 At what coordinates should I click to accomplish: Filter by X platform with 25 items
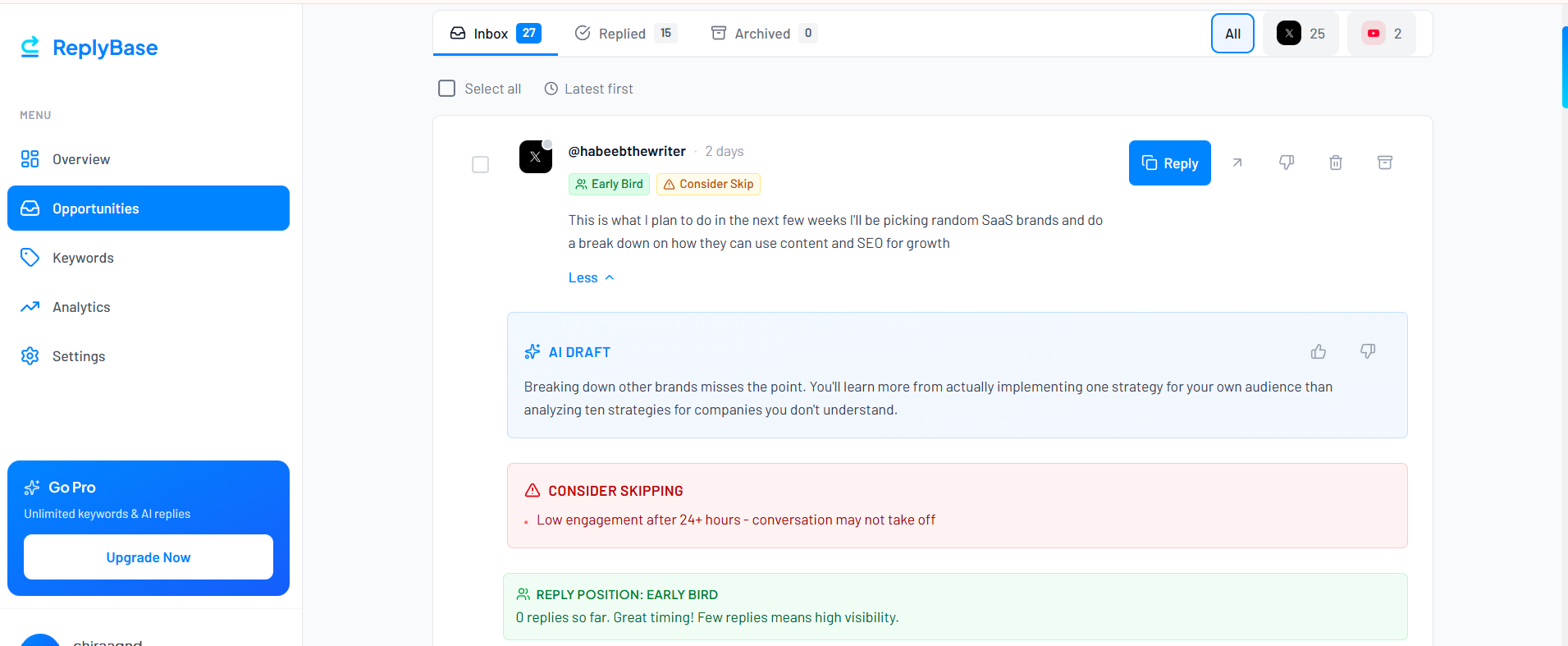pyautogui.click(x=1301, y=34)
